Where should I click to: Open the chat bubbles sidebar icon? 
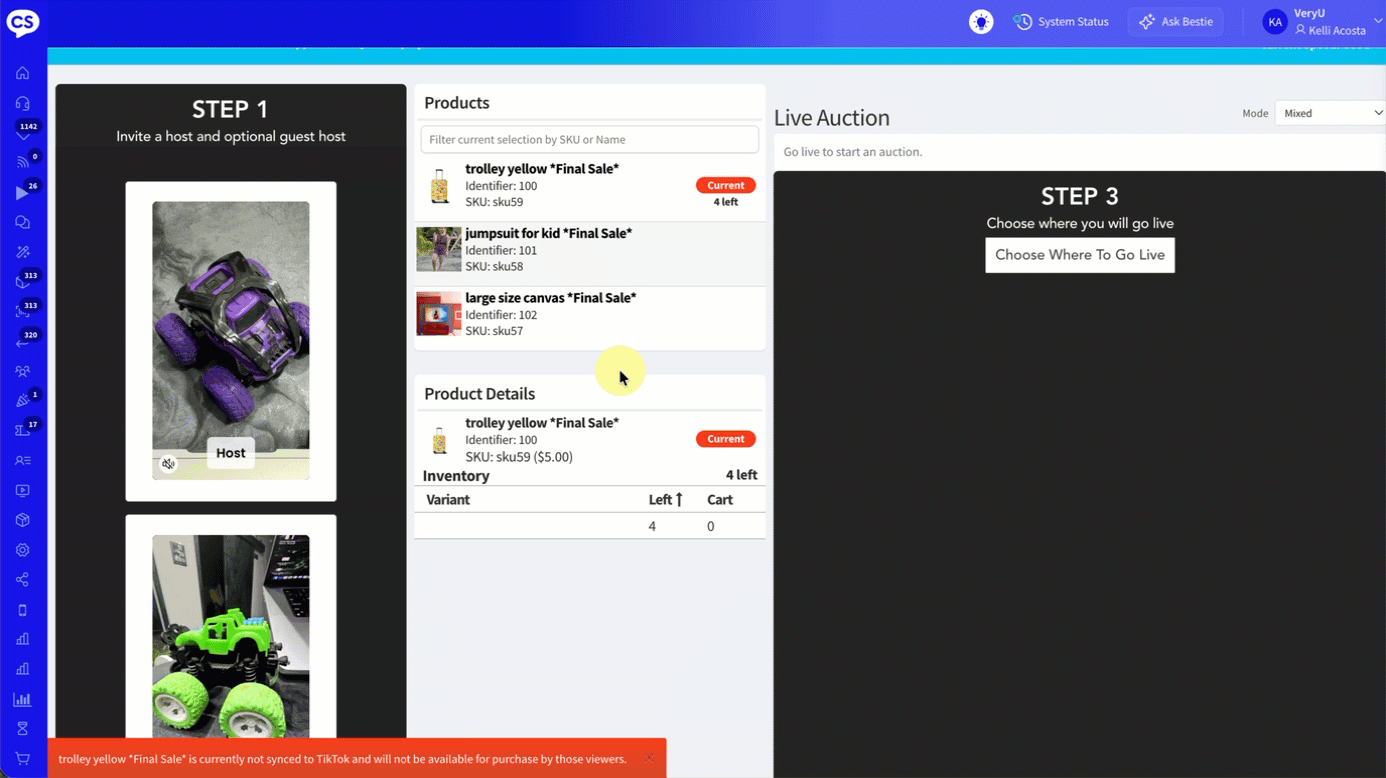(22, 222)
